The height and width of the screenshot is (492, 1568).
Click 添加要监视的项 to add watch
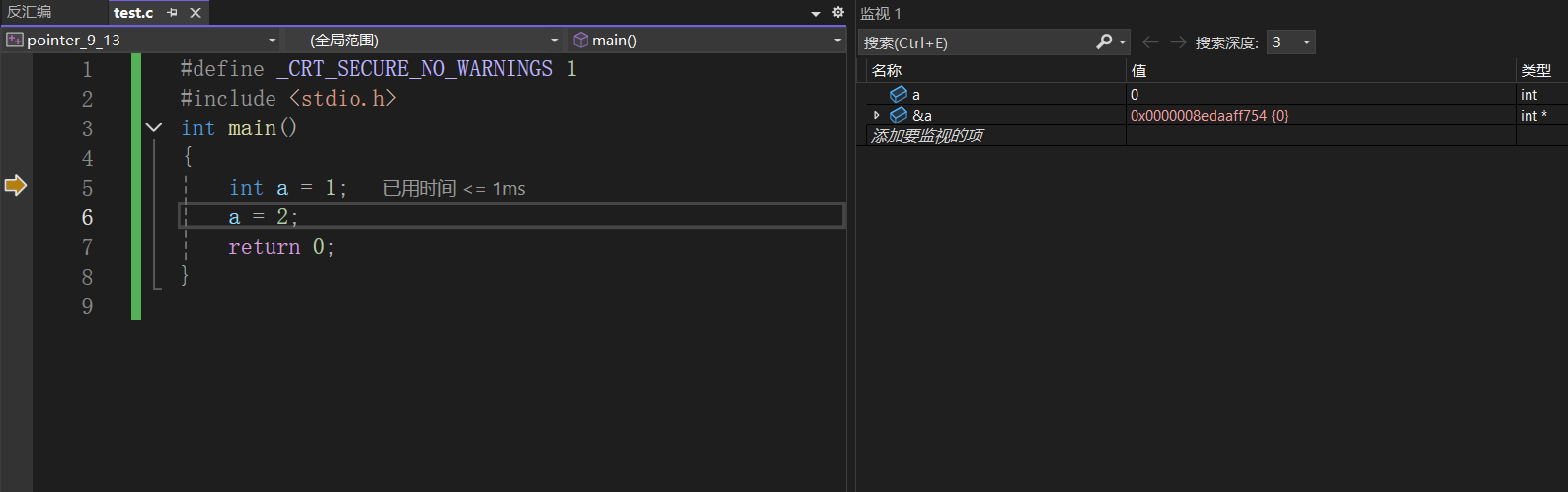tap(927, 135)
